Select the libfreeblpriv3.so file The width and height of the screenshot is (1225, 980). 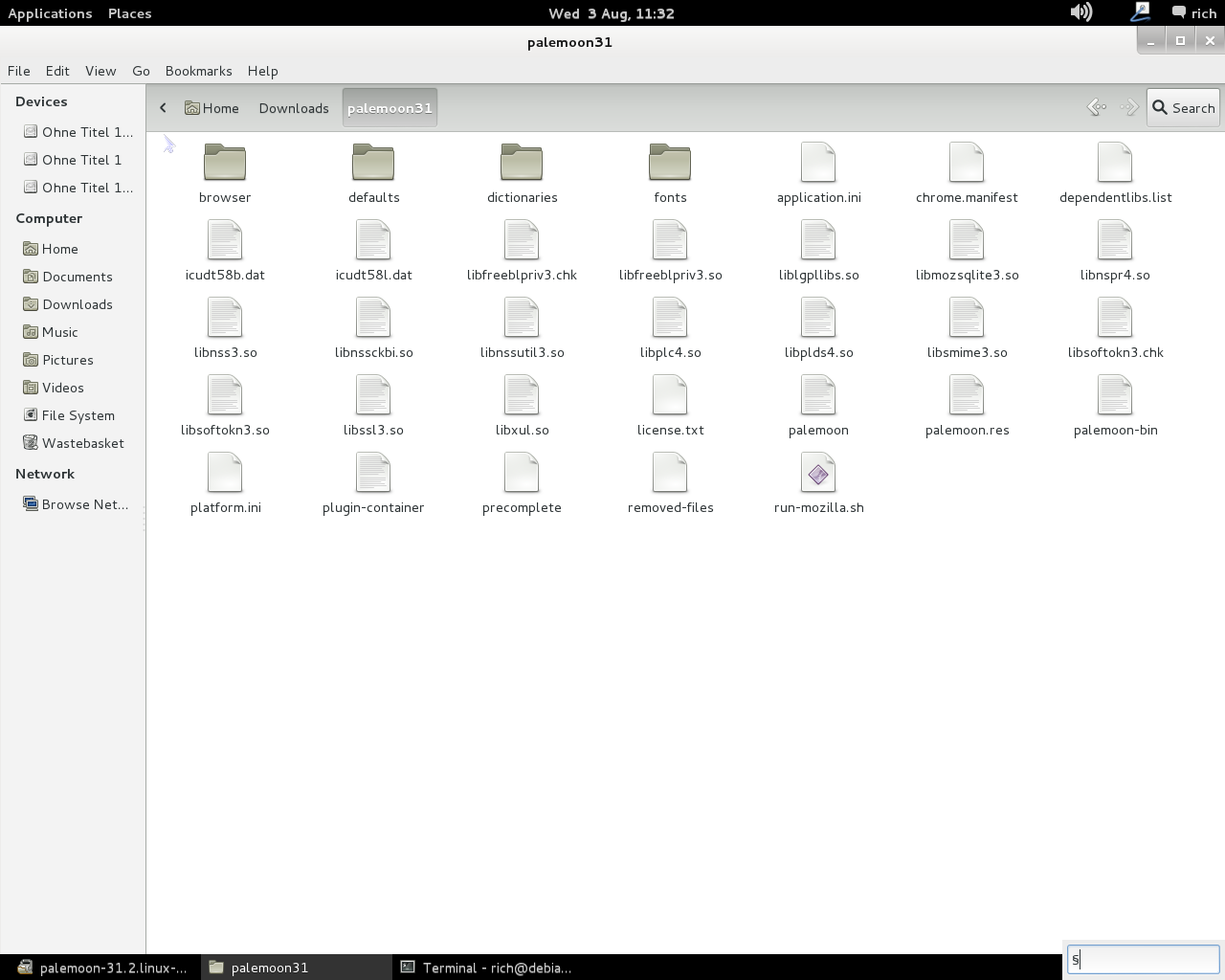(x=670, y=251)
